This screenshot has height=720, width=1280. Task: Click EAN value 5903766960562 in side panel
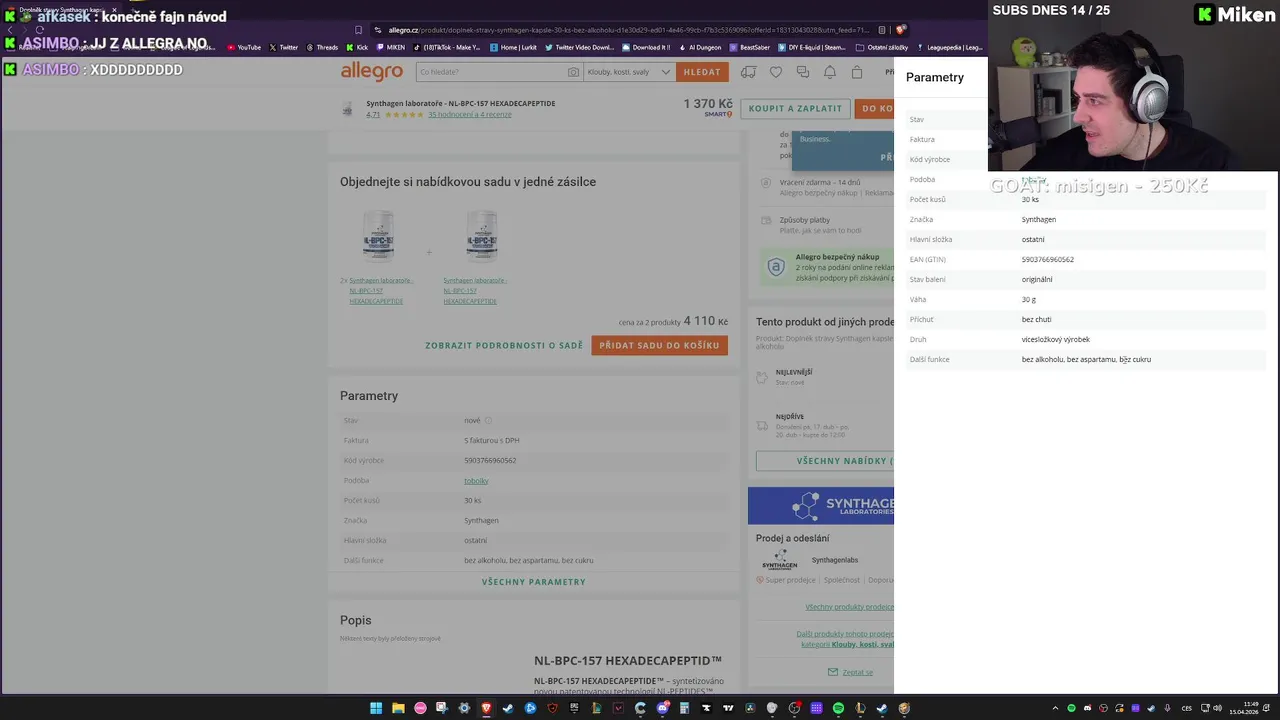pos(1048,259)
